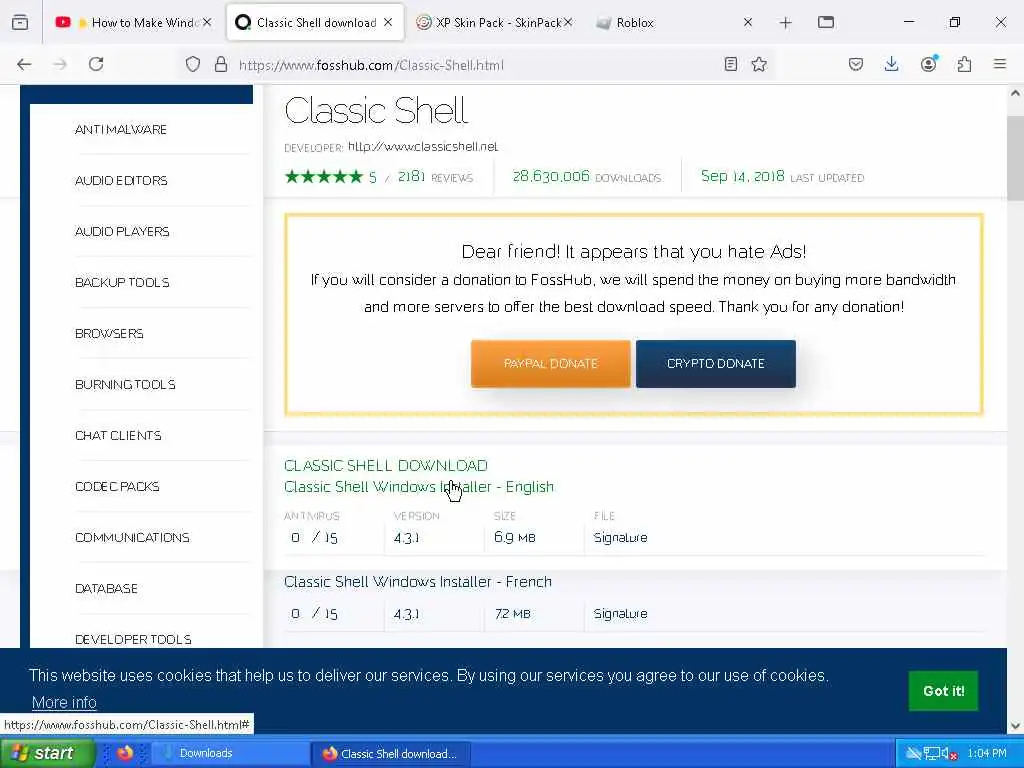Open Audio Players category
This screenshot has height=768, width=1024.
click(x=122, y=231)
